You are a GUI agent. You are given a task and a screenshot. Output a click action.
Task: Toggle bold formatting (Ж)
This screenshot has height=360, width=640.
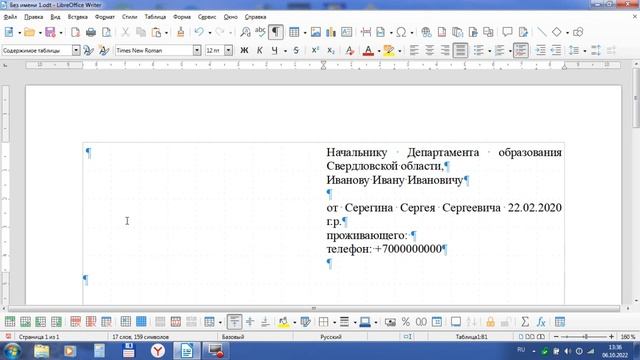point(244,51)
